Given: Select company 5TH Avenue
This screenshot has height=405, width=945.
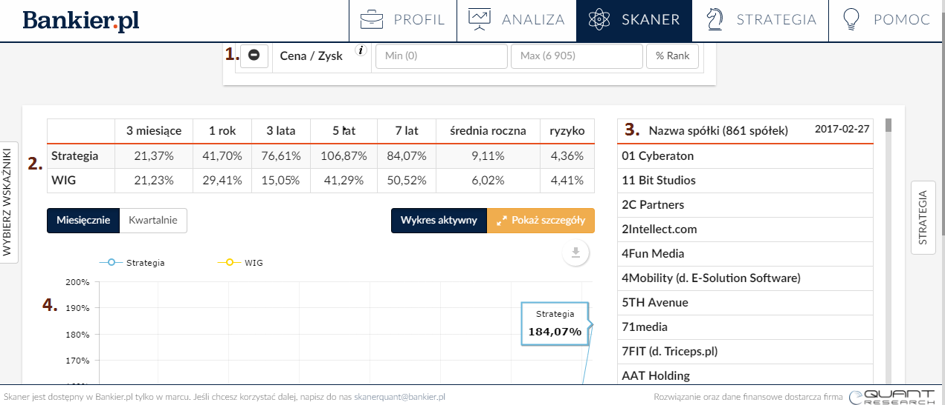Looking at the screenshot, I should (745, 303).
